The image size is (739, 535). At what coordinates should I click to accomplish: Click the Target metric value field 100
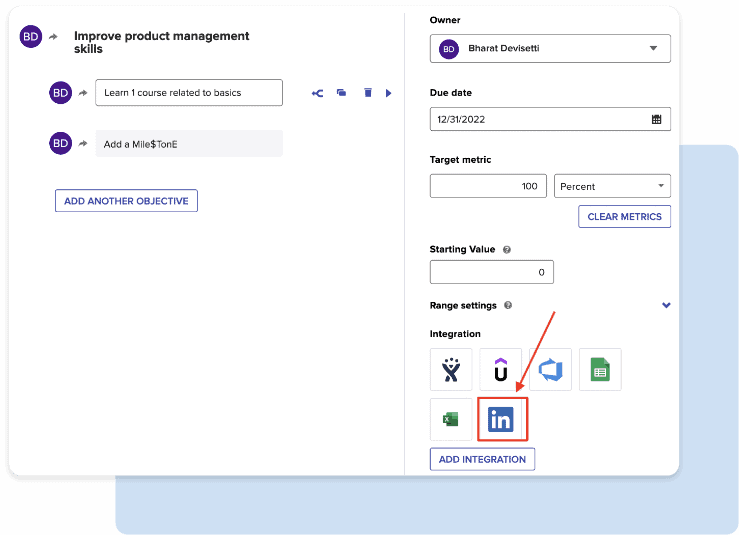pyautogui.click(x=488, y=186)
